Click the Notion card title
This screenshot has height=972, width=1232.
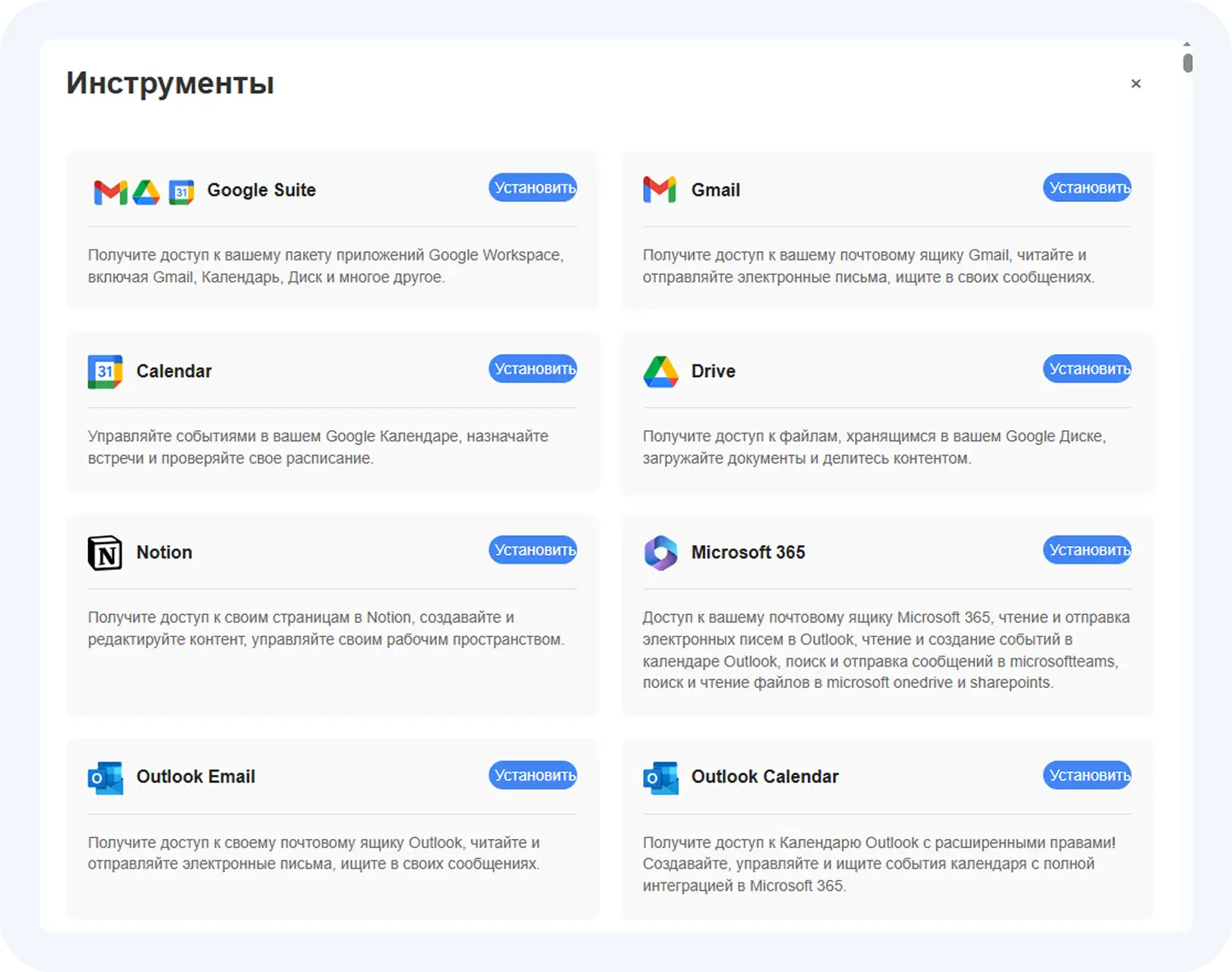coord(164,552)
